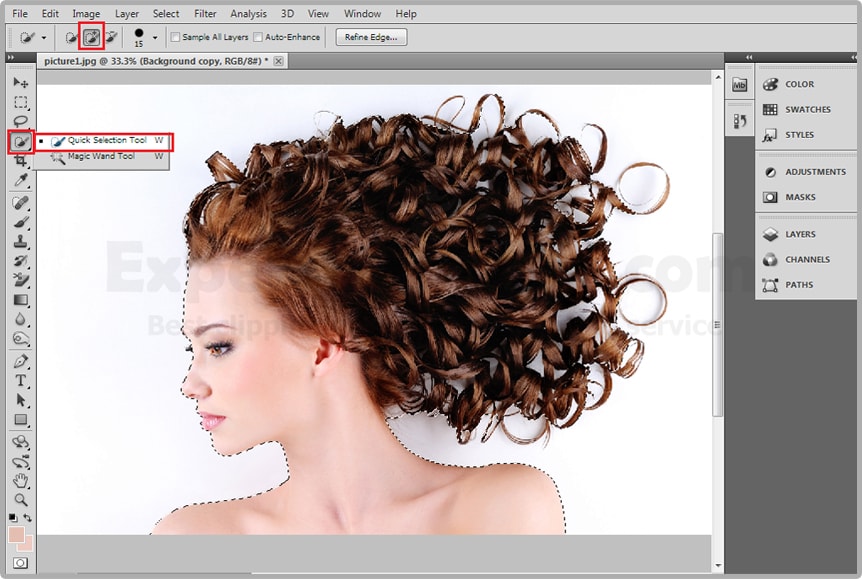
Task: Toggle Quick Mask mode button
Action: coord(20,564)
